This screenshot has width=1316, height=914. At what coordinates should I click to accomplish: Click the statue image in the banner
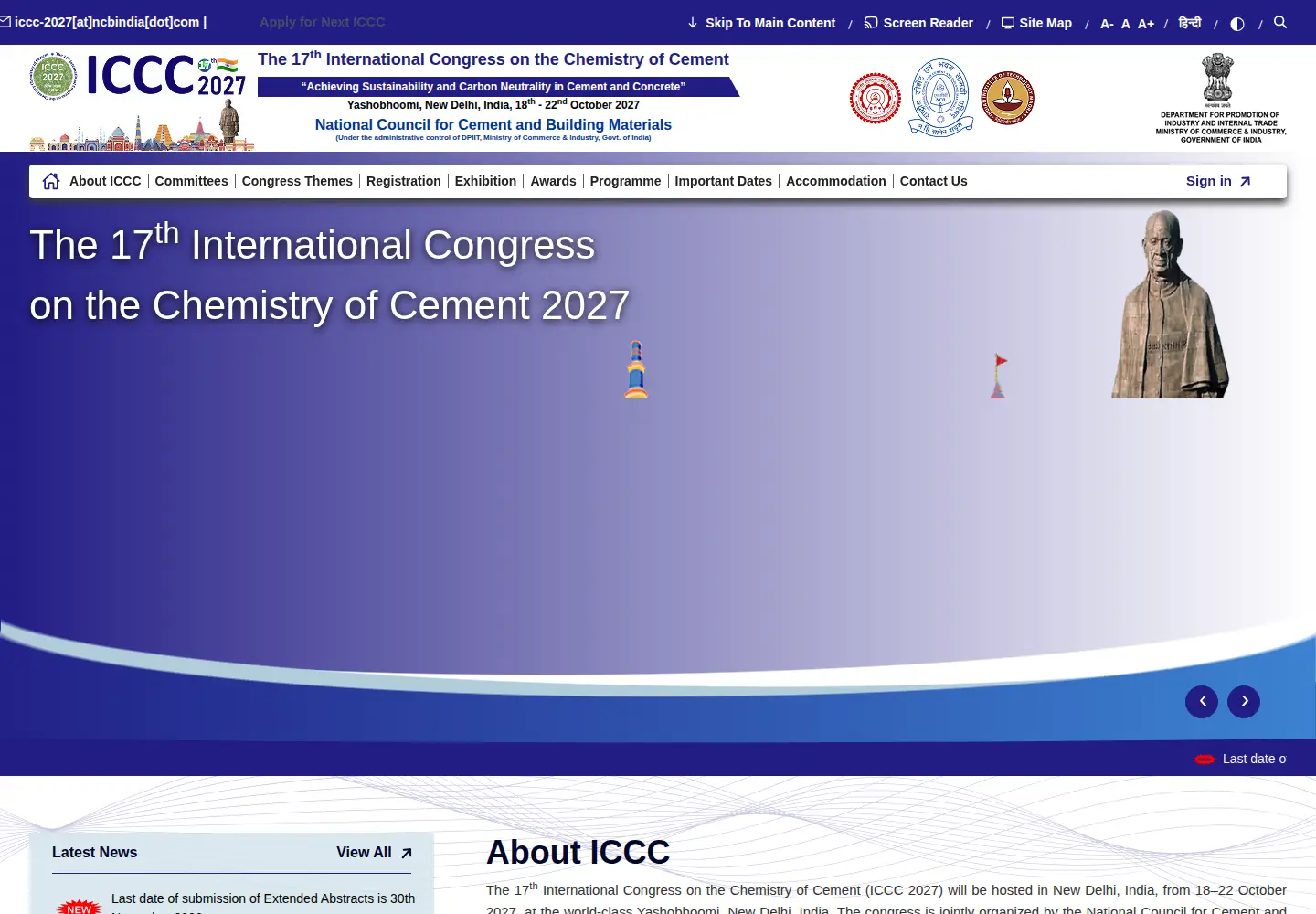point(1169,304)
